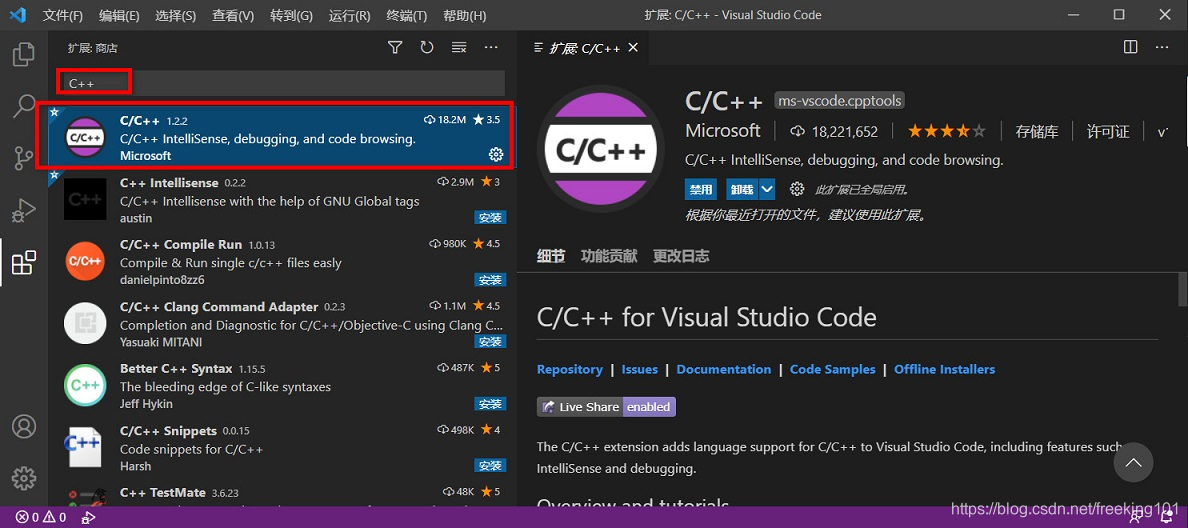Select the 扩展: C/C++ editor tab
Image resolution: width=1188 pixels, height=528 pixels.
point(583,48)
